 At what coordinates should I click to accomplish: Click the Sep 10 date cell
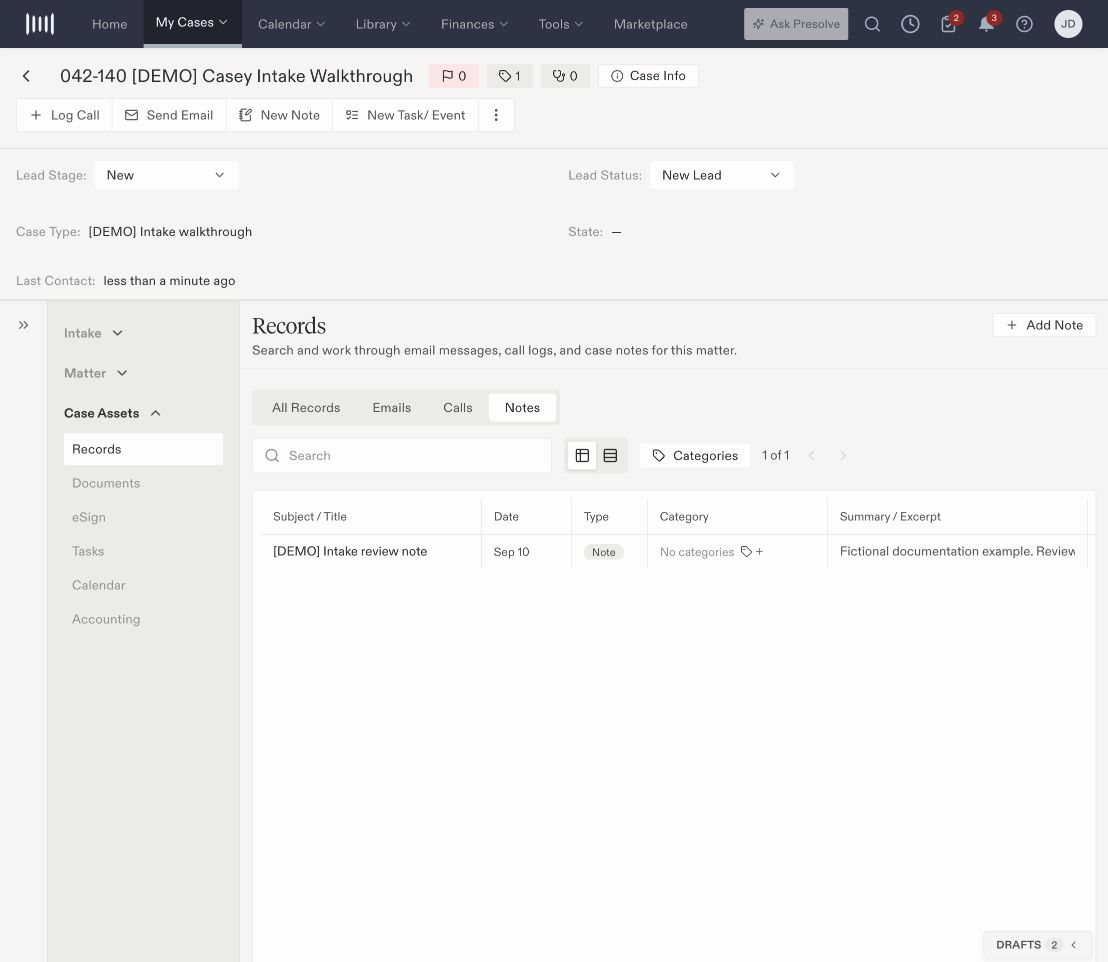click(x=511, y=552)
